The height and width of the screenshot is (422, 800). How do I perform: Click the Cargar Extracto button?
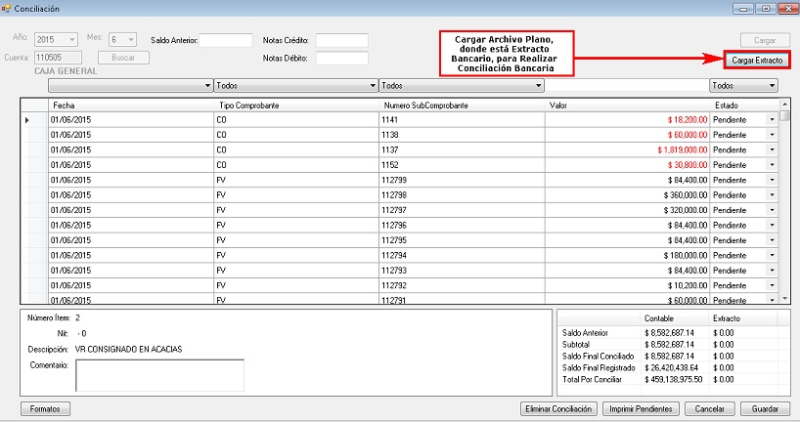757,60
